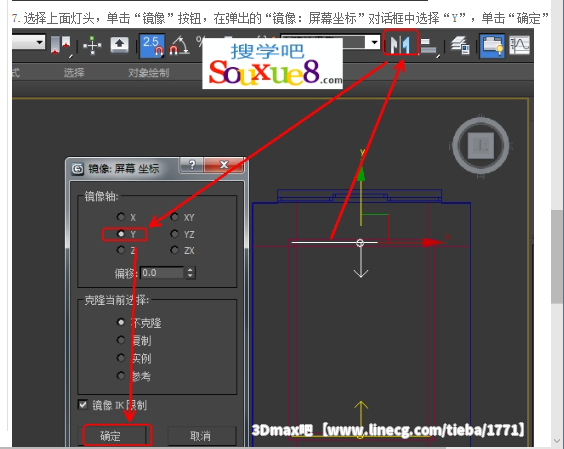The width and height of the screenshot is (564, 449).
Task: Choose the 不克隆 clone option
Action: click(x=121, y=322)
